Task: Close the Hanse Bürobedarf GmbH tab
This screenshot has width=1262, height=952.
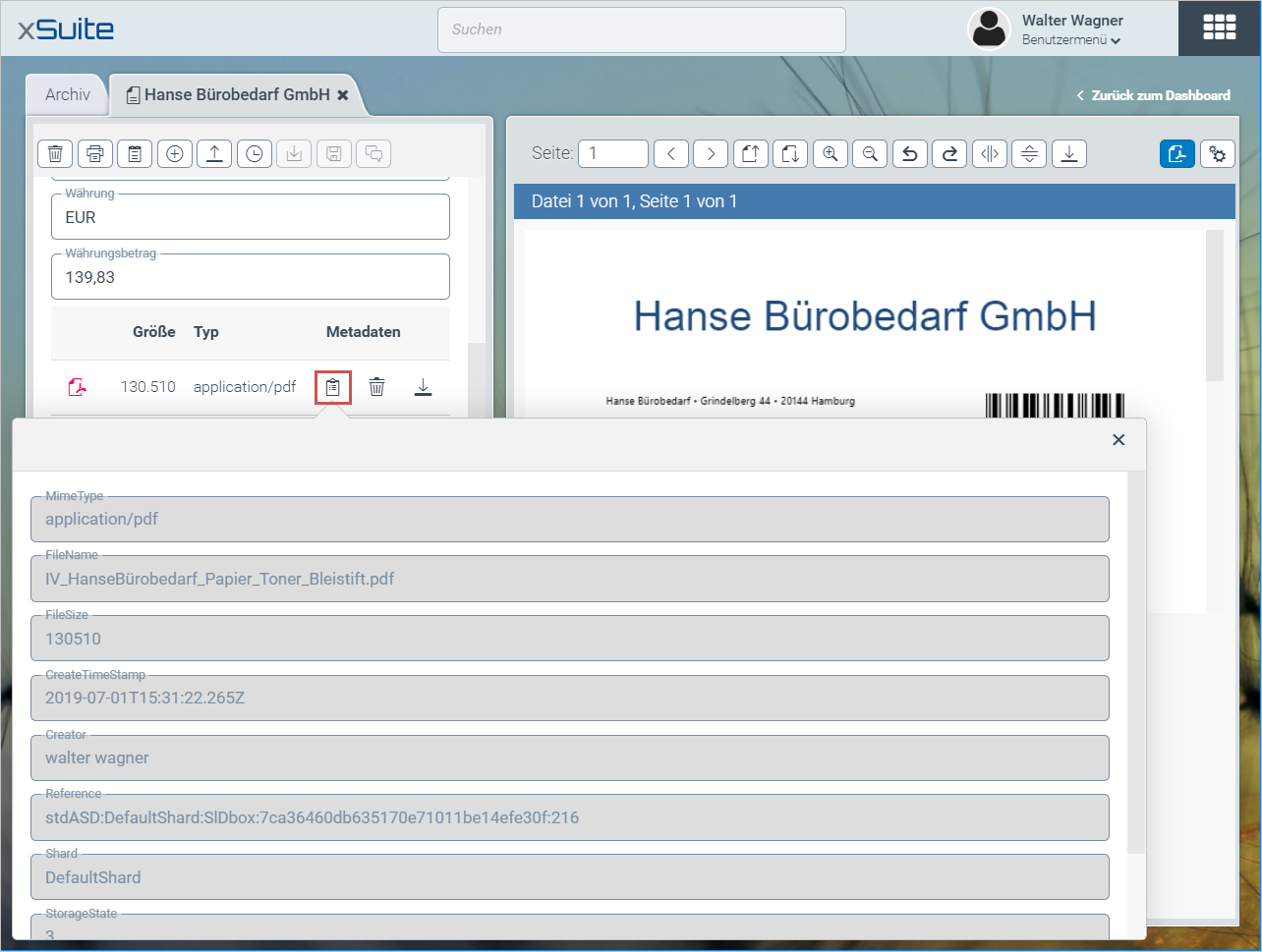Action: point(343,95)
